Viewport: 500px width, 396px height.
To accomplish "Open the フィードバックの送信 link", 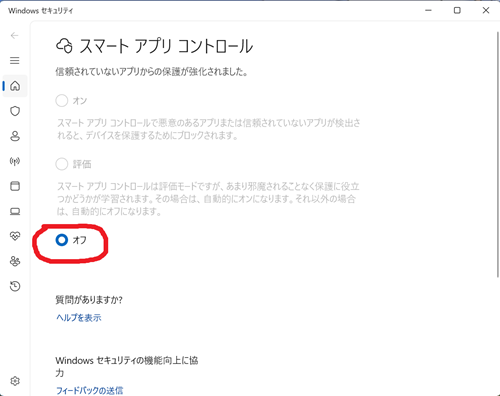I will point(89,390).
